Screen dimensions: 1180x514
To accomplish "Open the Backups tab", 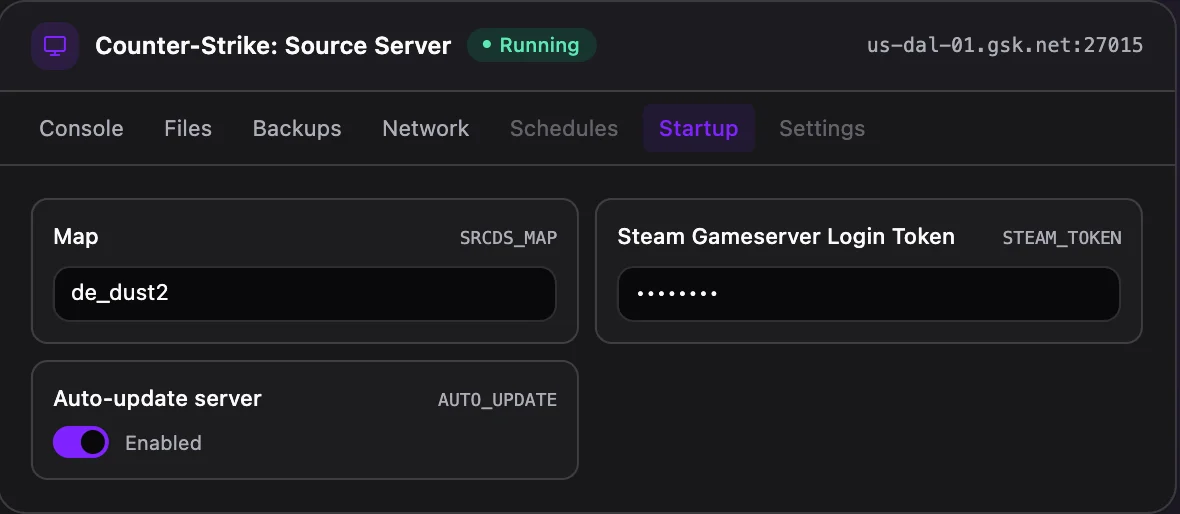I will coord(297,129).
